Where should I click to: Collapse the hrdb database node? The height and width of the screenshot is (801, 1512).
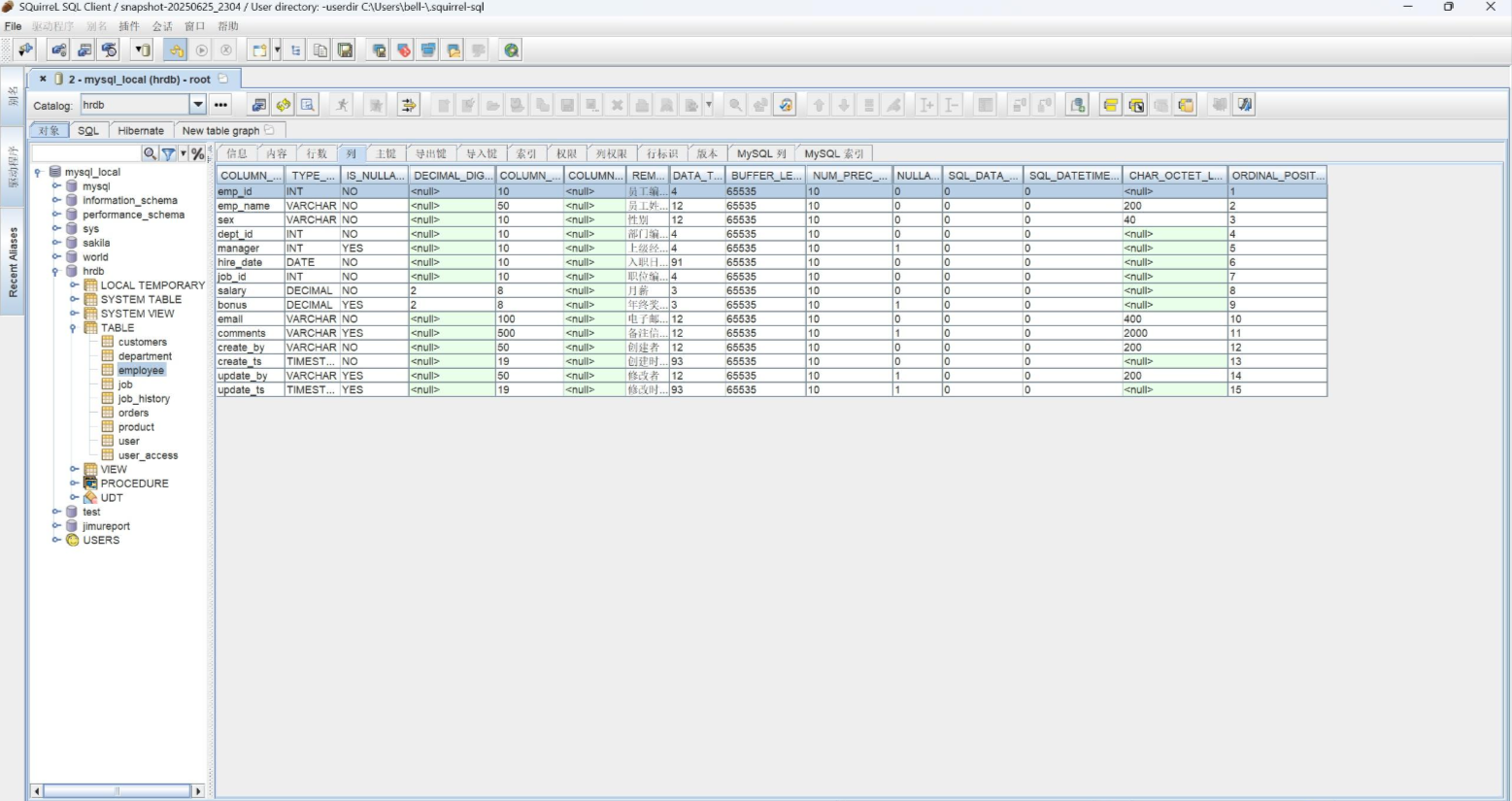click(x=56, y=271)
